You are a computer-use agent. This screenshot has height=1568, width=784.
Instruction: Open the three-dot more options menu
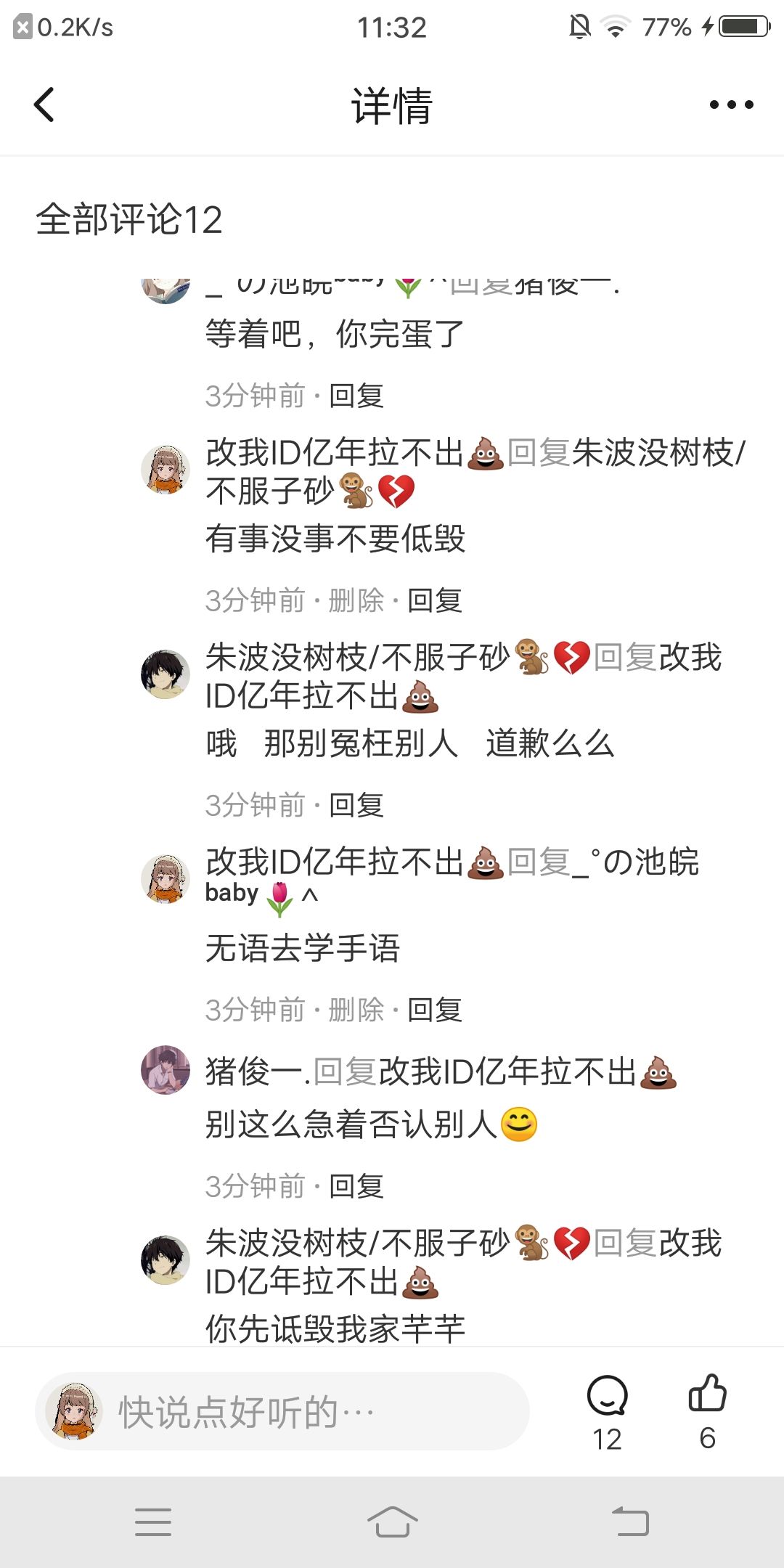click(x=731, y=105)
